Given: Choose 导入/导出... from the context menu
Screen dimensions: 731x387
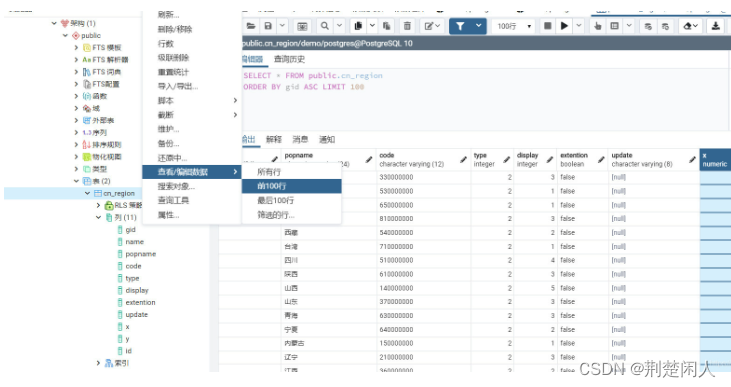Looking at the screenshot, I should 192,86.
